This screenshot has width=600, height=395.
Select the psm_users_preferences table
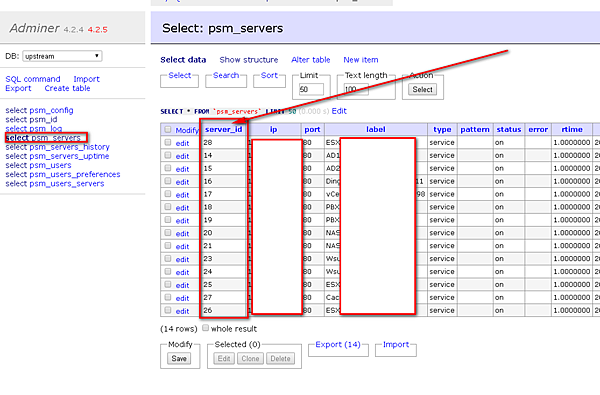pos(75,175)
